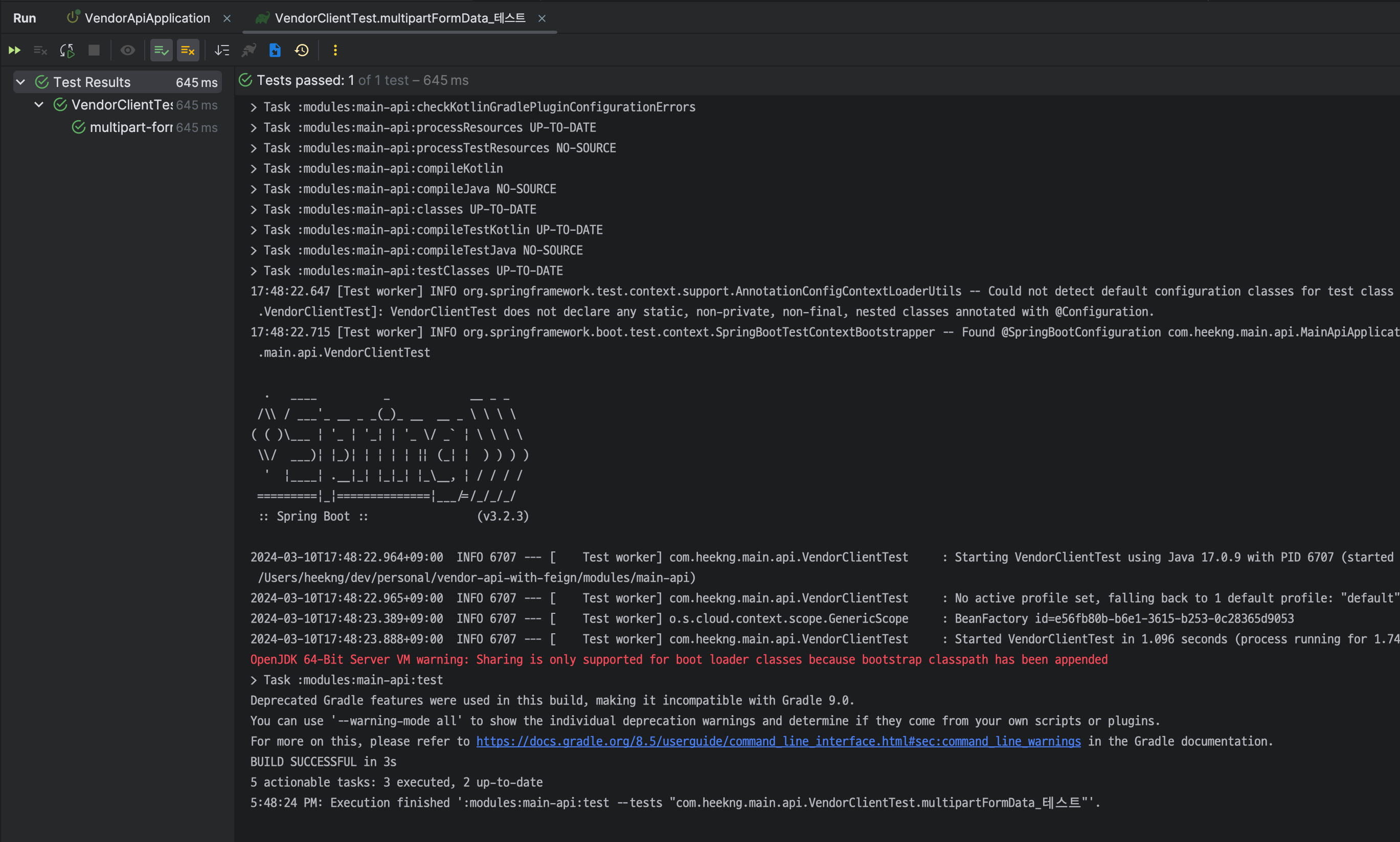
Task: Open test history clock icon
Action: pyautogui.click(x=302, y=51)
